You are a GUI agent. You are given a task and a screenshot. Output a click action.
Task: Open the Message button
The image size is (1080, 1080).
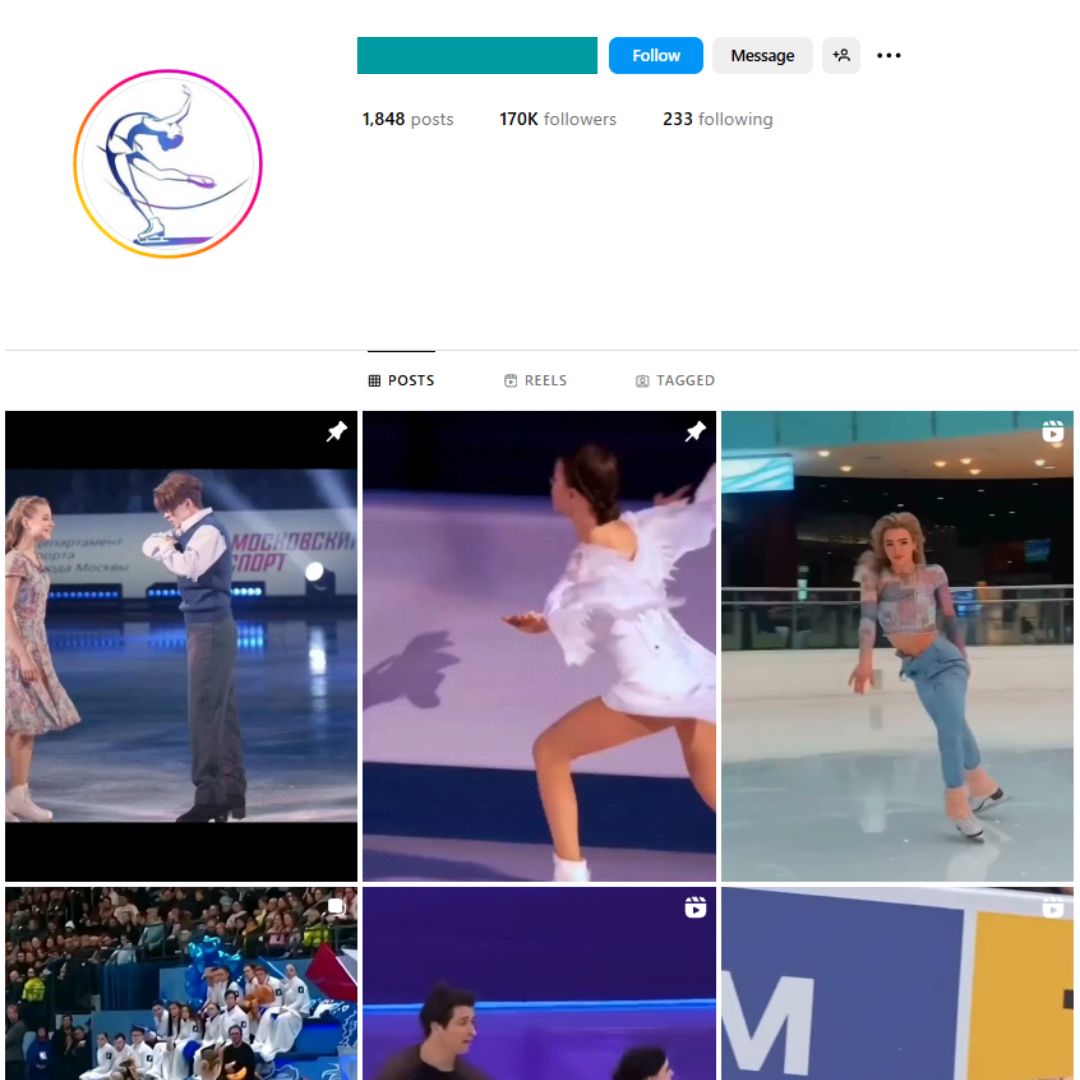pyautogui.click(x=762, y=55)
